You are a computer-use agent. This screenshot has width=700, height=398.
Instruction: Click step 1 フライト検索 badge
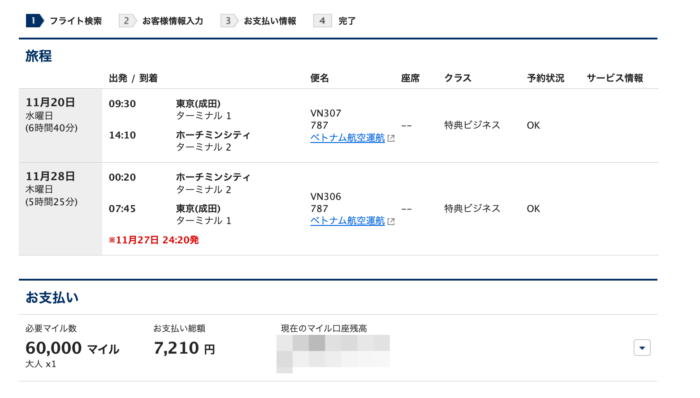[x=34, y=21]
